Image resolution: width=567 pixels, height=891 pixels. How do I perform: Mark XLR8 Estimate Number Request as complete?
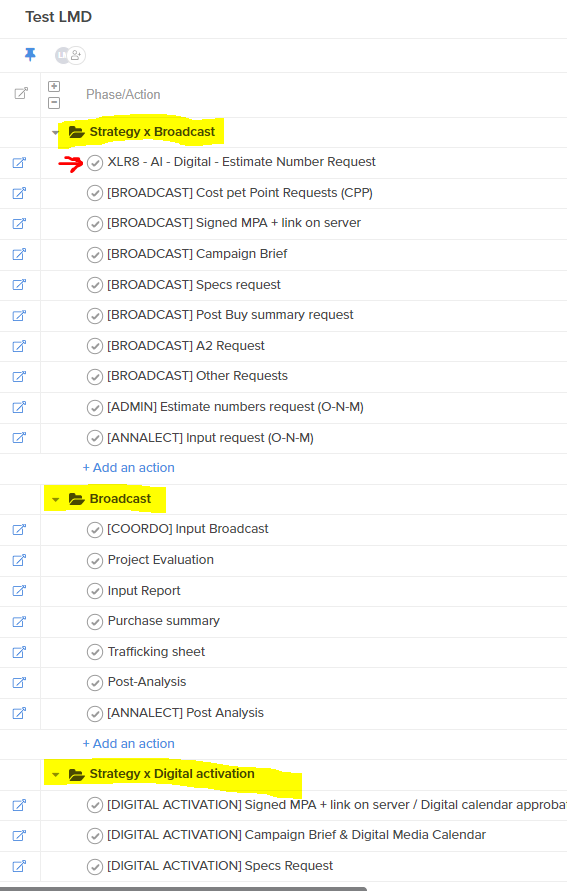pos(95,163)
